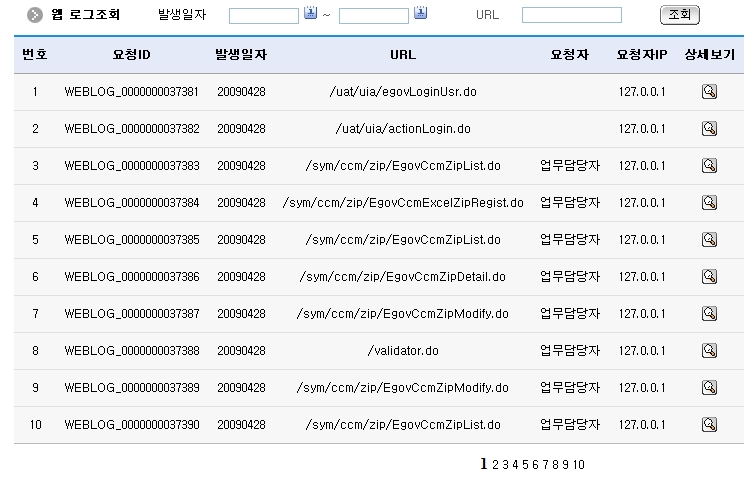Open detail view for row 2 actionLogin.do
The width and height of the screenshot is (756, 480).
[x=709, y=129]
